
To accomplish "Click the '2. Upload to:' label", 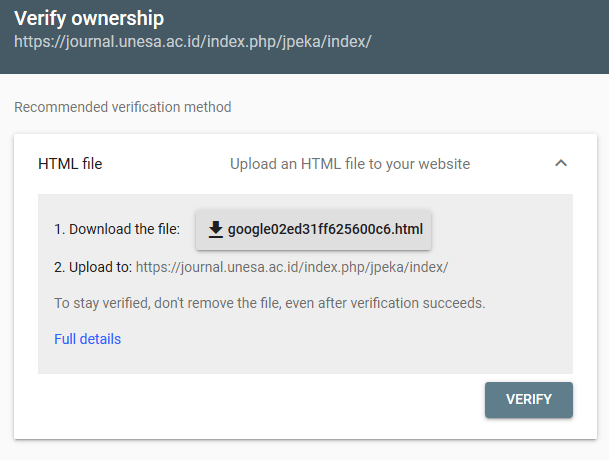I will click(x=92, y=267).
